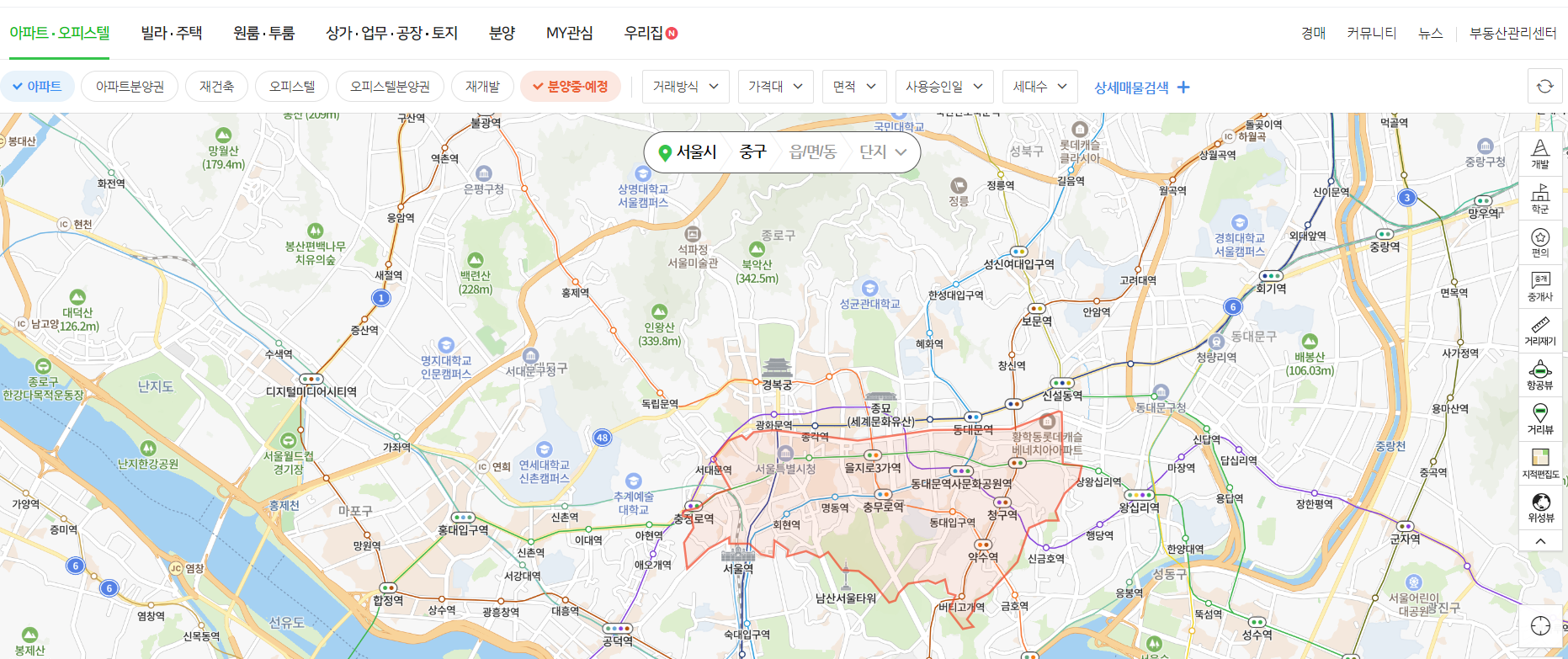Open the 뉴스 link
The height and width of the screenshot is (659, 1568).
[x=1431, y=34]
